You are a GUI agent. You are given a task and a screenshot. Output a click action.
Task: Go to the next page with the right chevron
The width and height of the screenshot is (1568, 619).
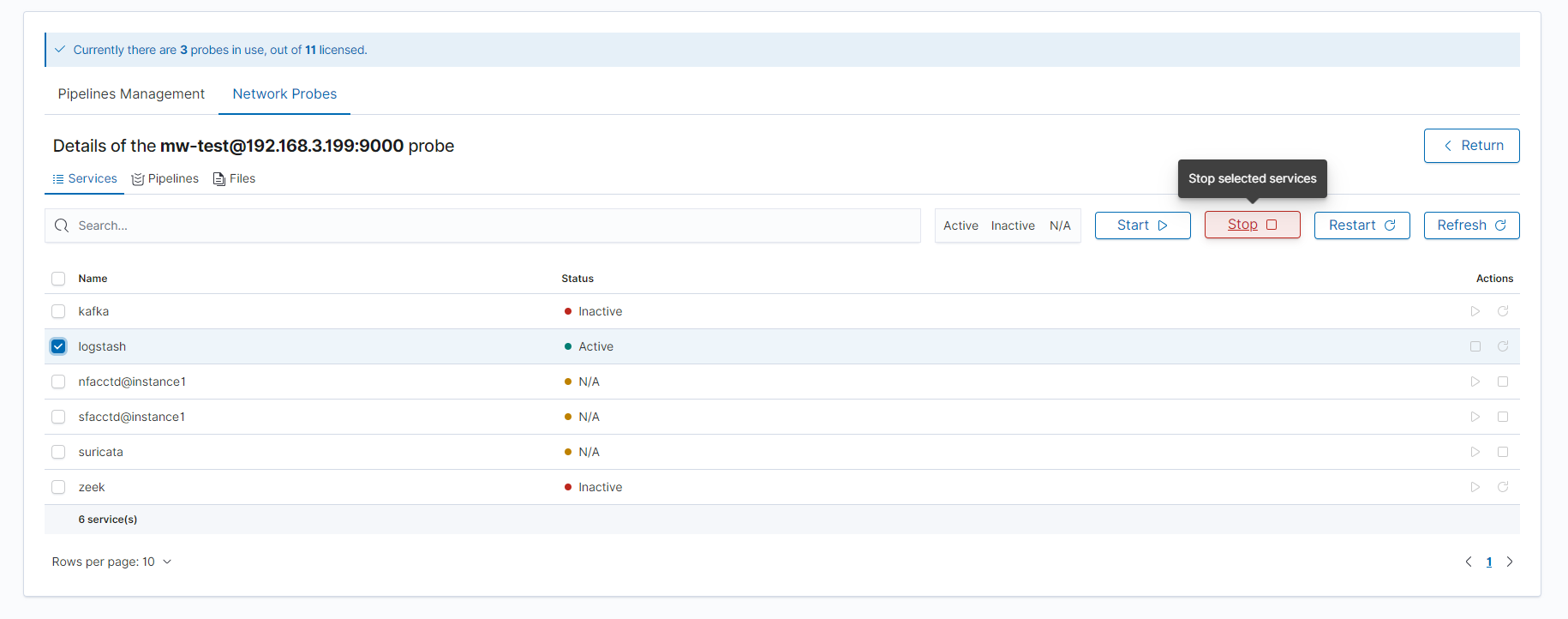1510,562
